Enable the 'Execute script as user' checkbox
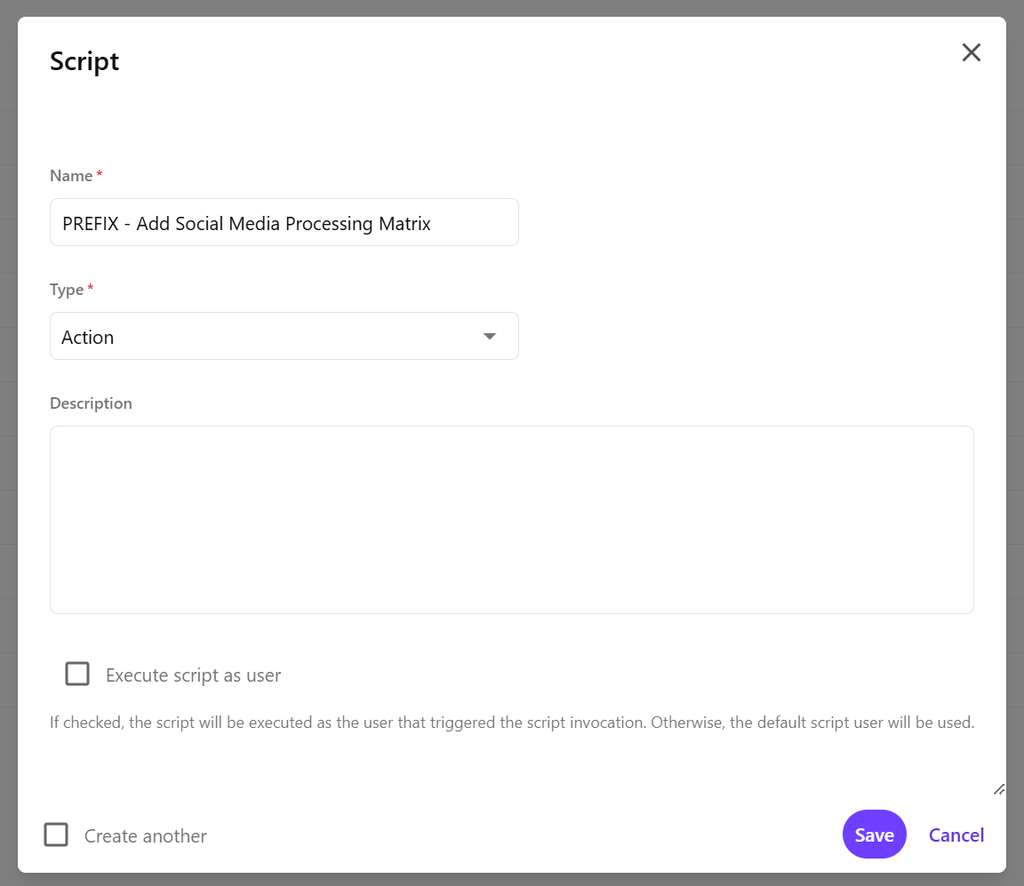 click(x=77, y=674)
